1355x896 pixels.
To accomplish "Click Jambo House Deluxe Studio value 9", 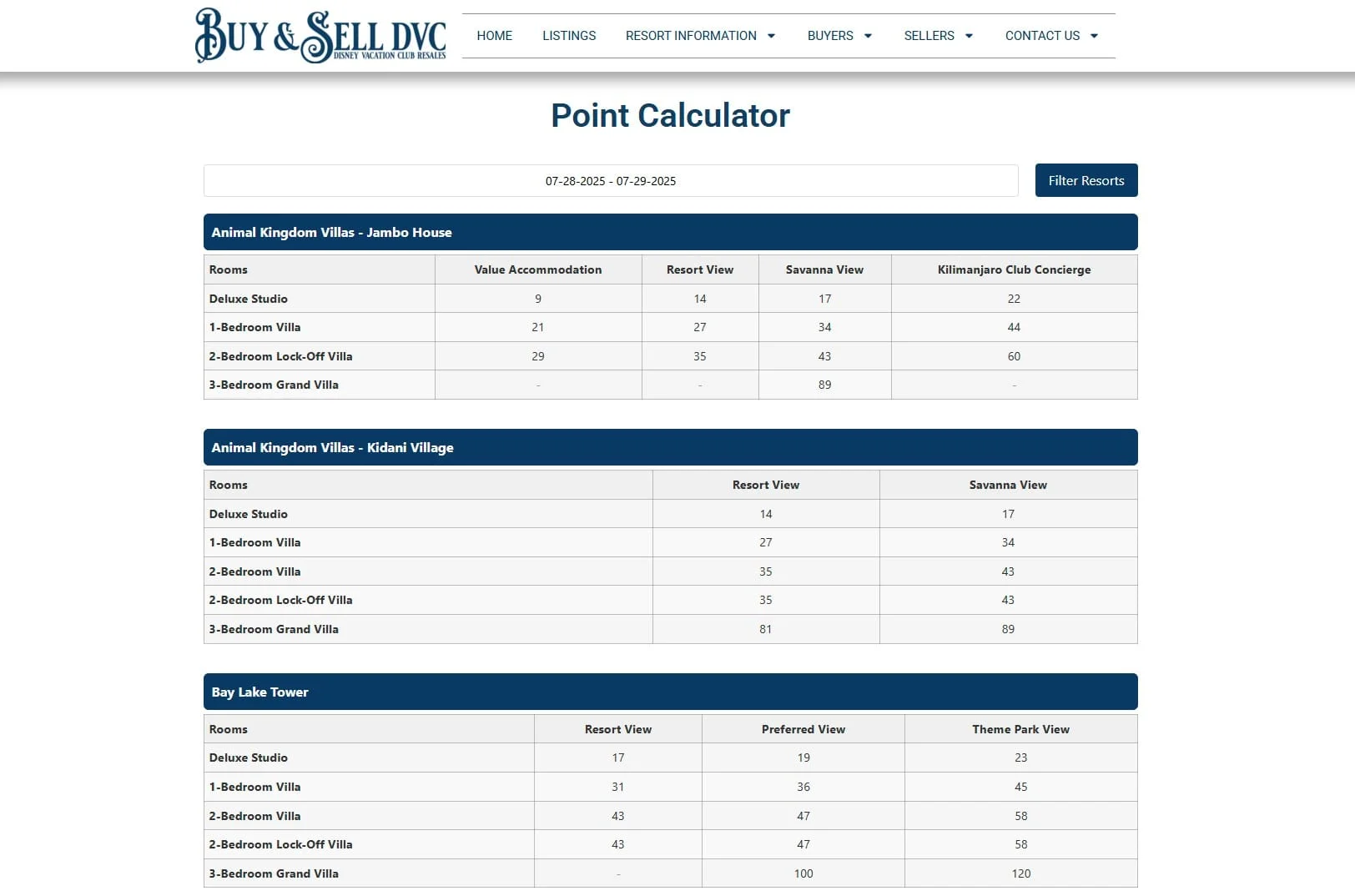I will 538,299.
